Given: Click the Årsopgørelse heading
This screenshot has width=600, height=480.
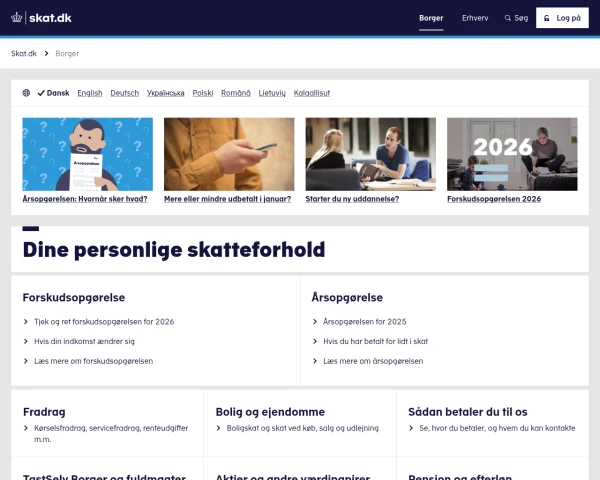Looking at the screenshot, I should point(347,297).
